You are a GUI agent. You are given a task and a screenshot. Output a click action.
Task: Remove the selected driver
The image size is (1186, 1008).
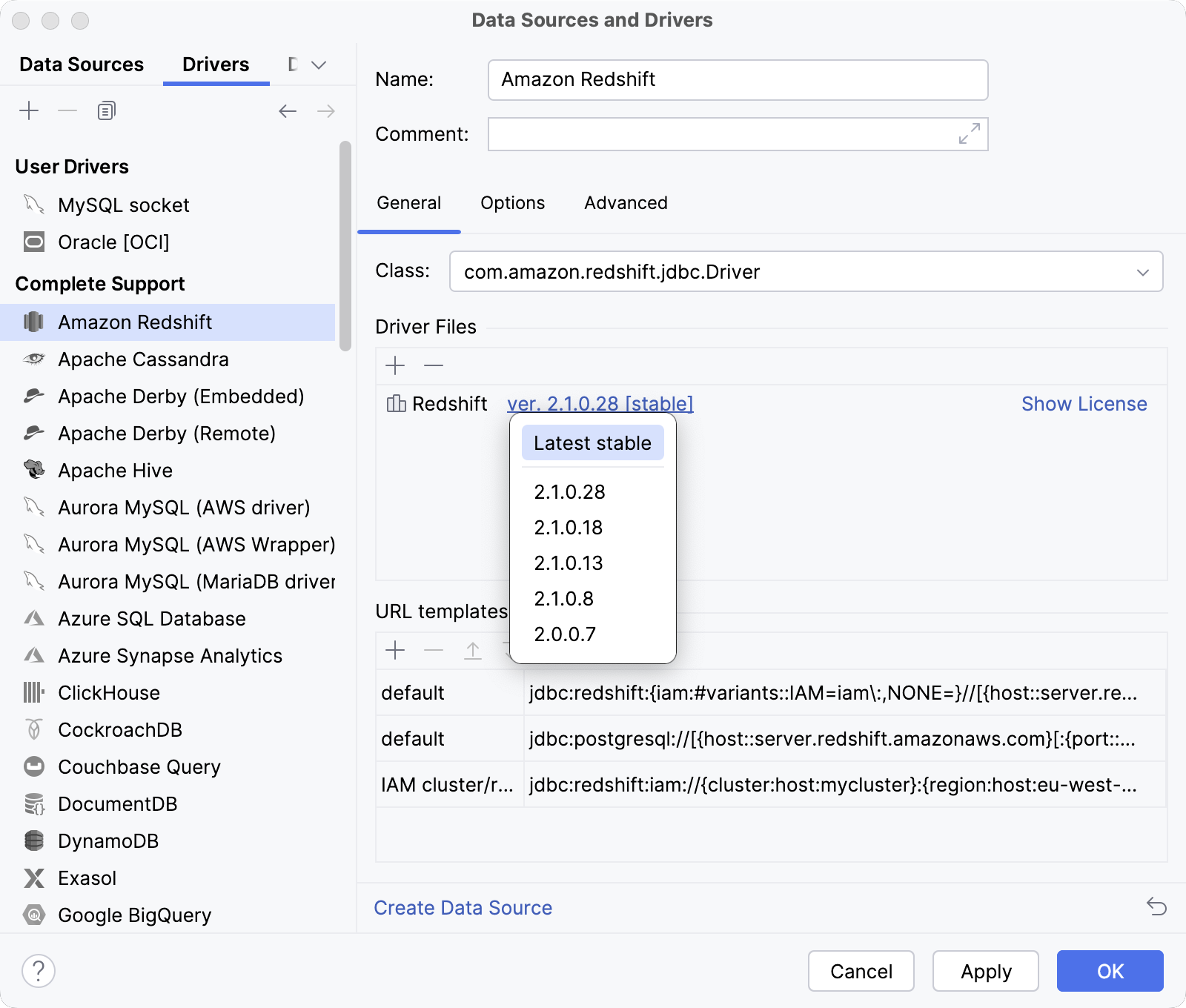tap(67, 110)
